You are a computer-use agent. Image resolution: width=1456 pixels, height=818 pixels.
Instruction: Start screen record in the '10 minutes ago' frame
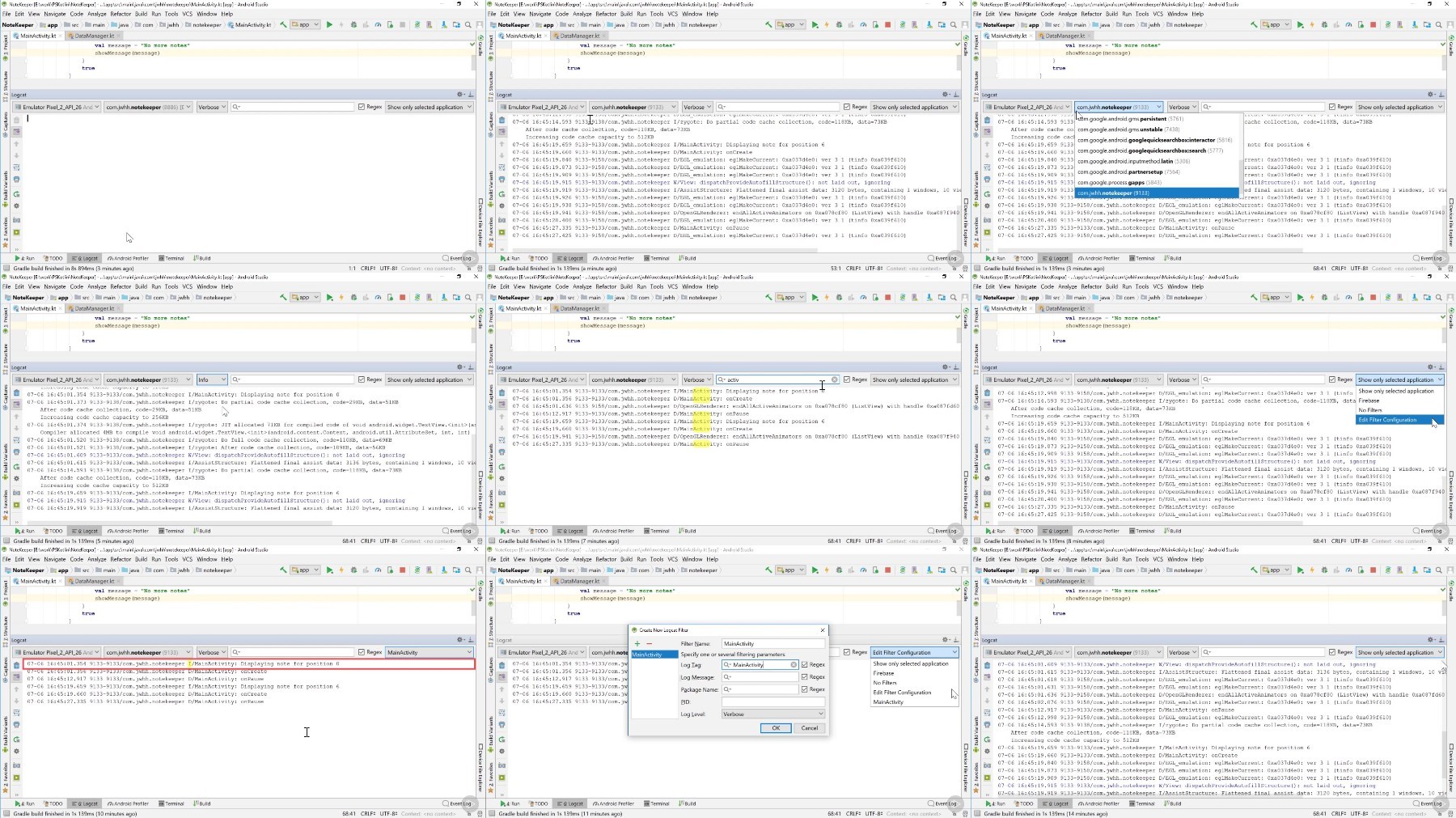[x=16, y=778]
